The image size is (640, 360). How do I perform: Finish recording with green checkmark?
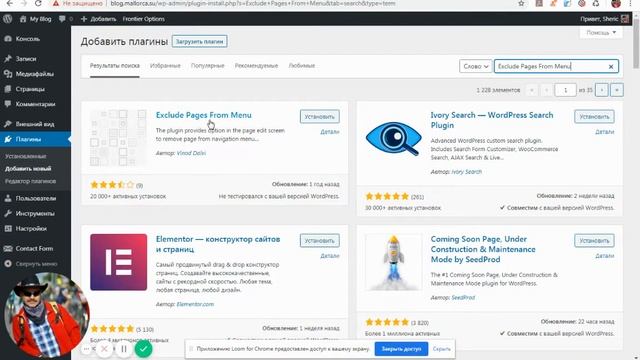point(143,349)
